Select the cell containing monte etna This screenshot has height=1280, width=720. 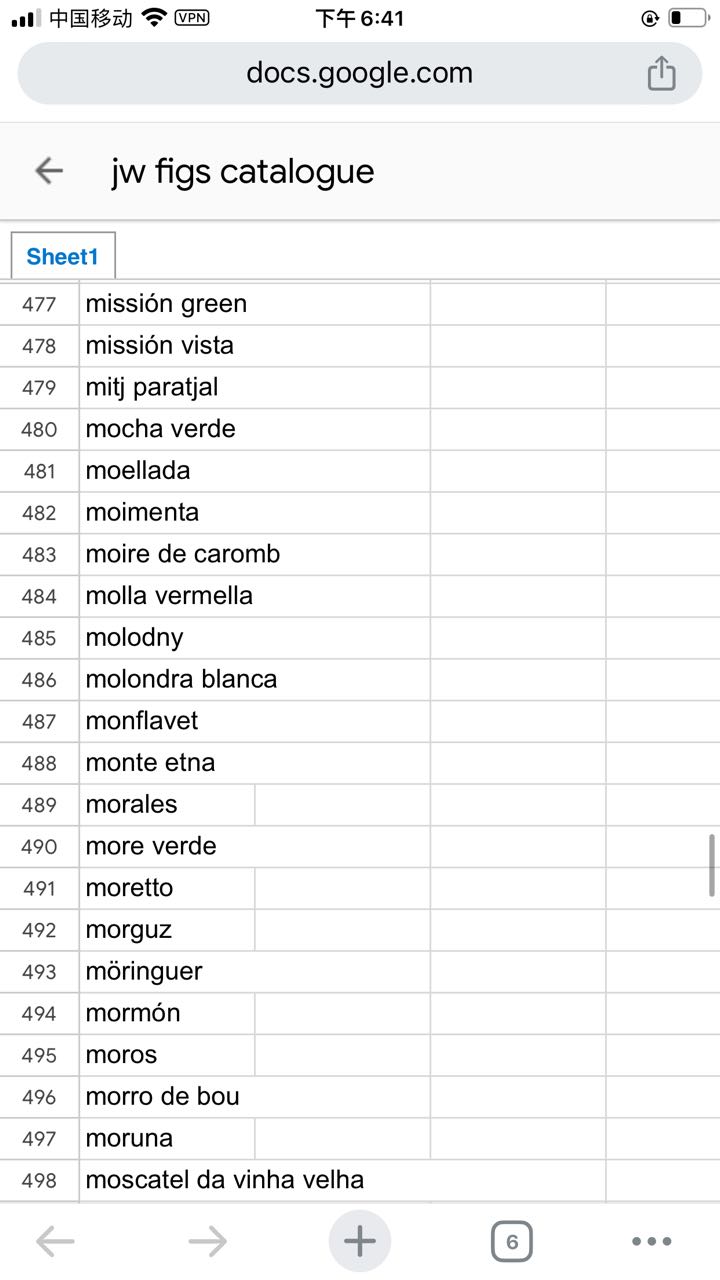[255, 763]
